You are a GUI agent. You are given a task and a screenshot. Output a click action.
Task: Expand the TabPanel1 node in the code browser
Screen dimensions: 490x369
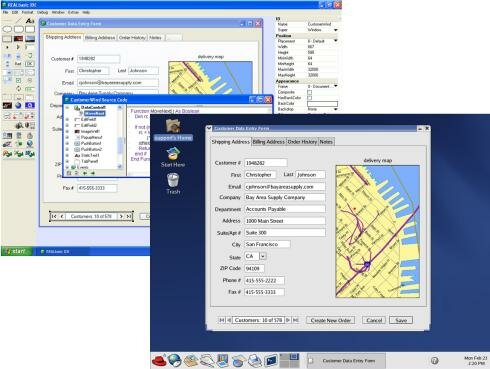tap(67, 161)
